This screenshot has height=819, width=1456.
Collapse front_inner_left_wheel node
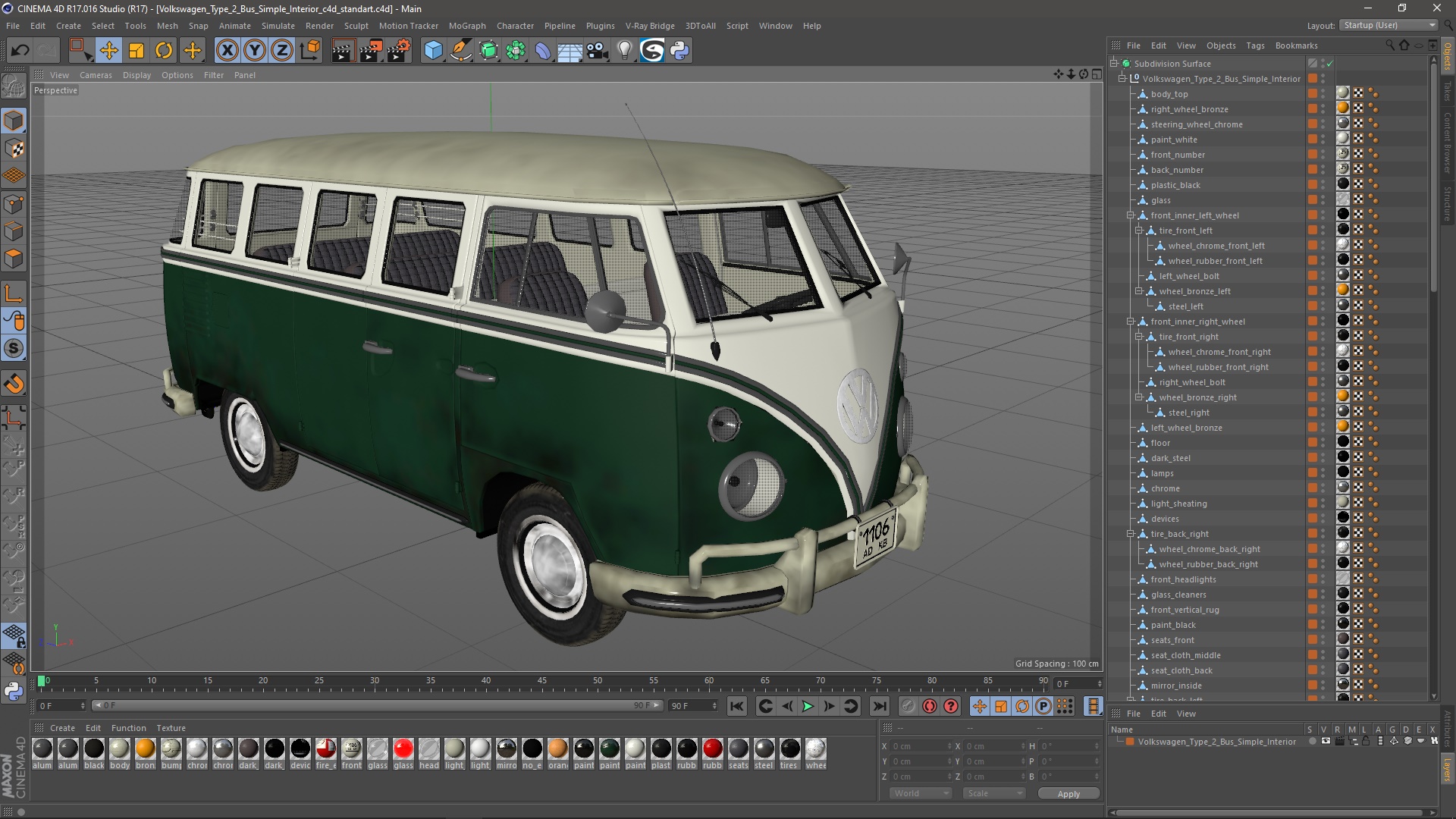tap(1131, 215)
